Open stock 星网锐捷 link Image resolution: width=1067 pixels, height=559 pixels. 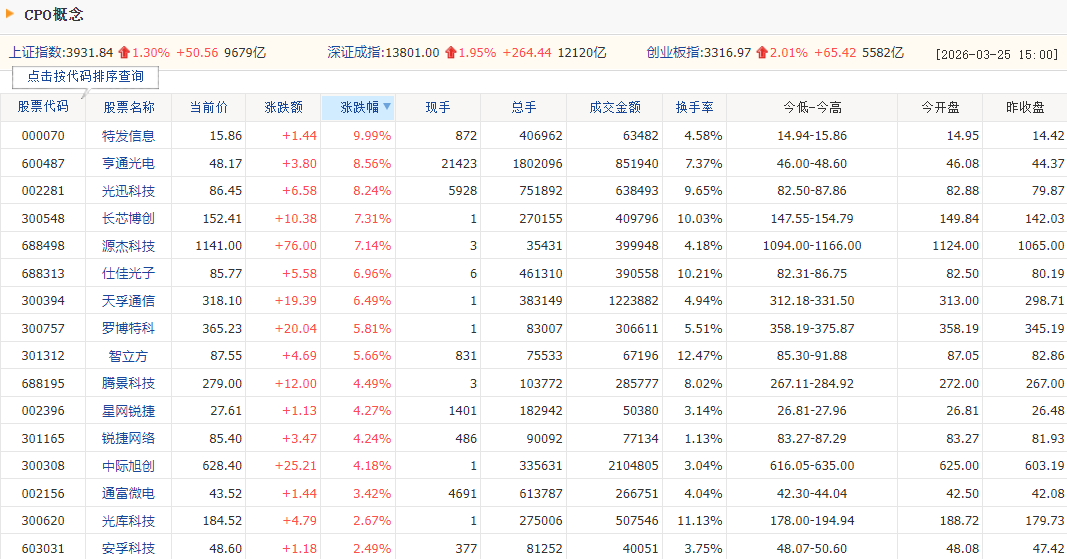pyautogui.click(x=129, y=411)
